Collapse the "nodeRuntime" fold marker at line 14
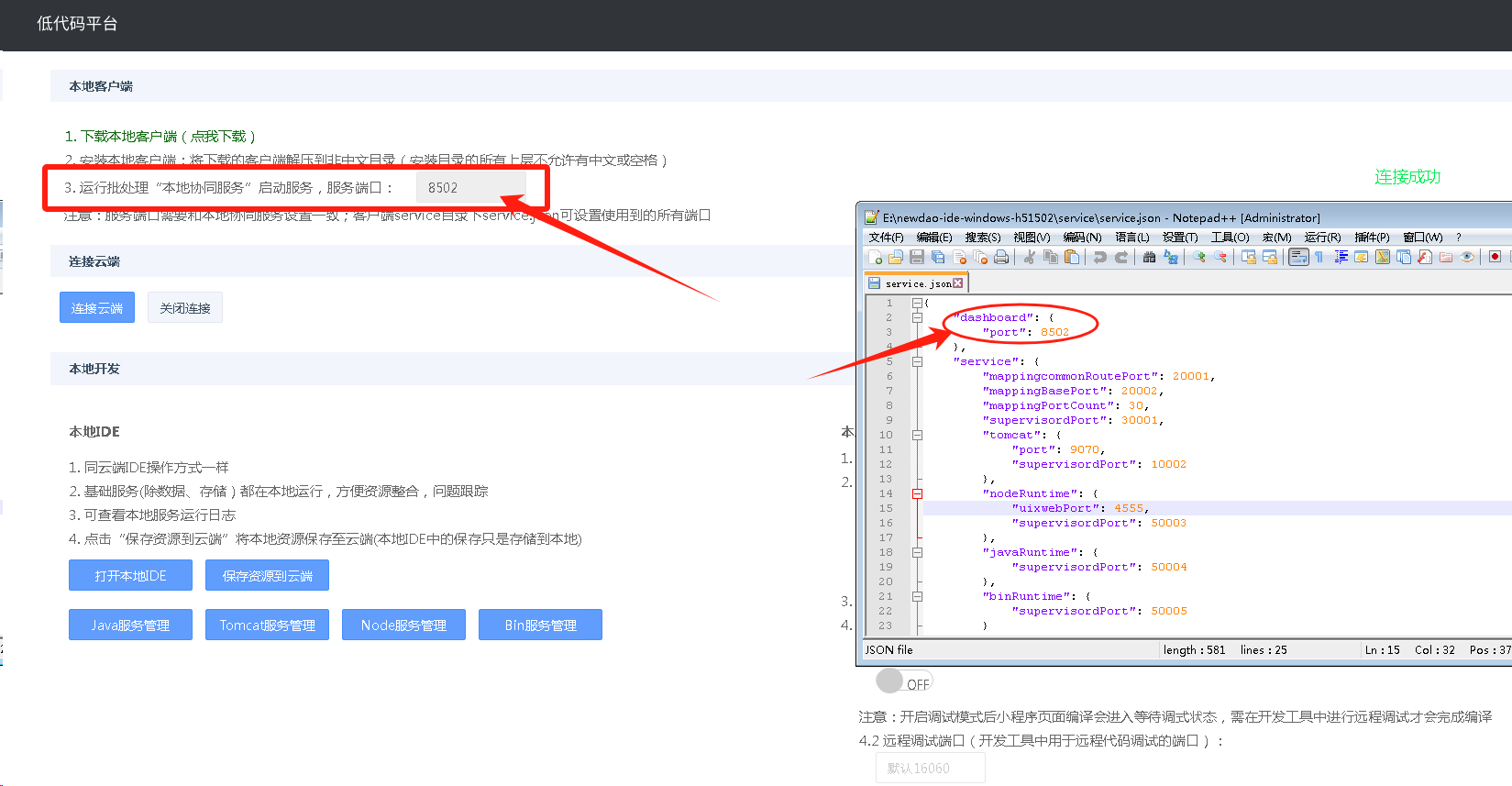The height and width of the screenshot is (786, 1512). 917,493
